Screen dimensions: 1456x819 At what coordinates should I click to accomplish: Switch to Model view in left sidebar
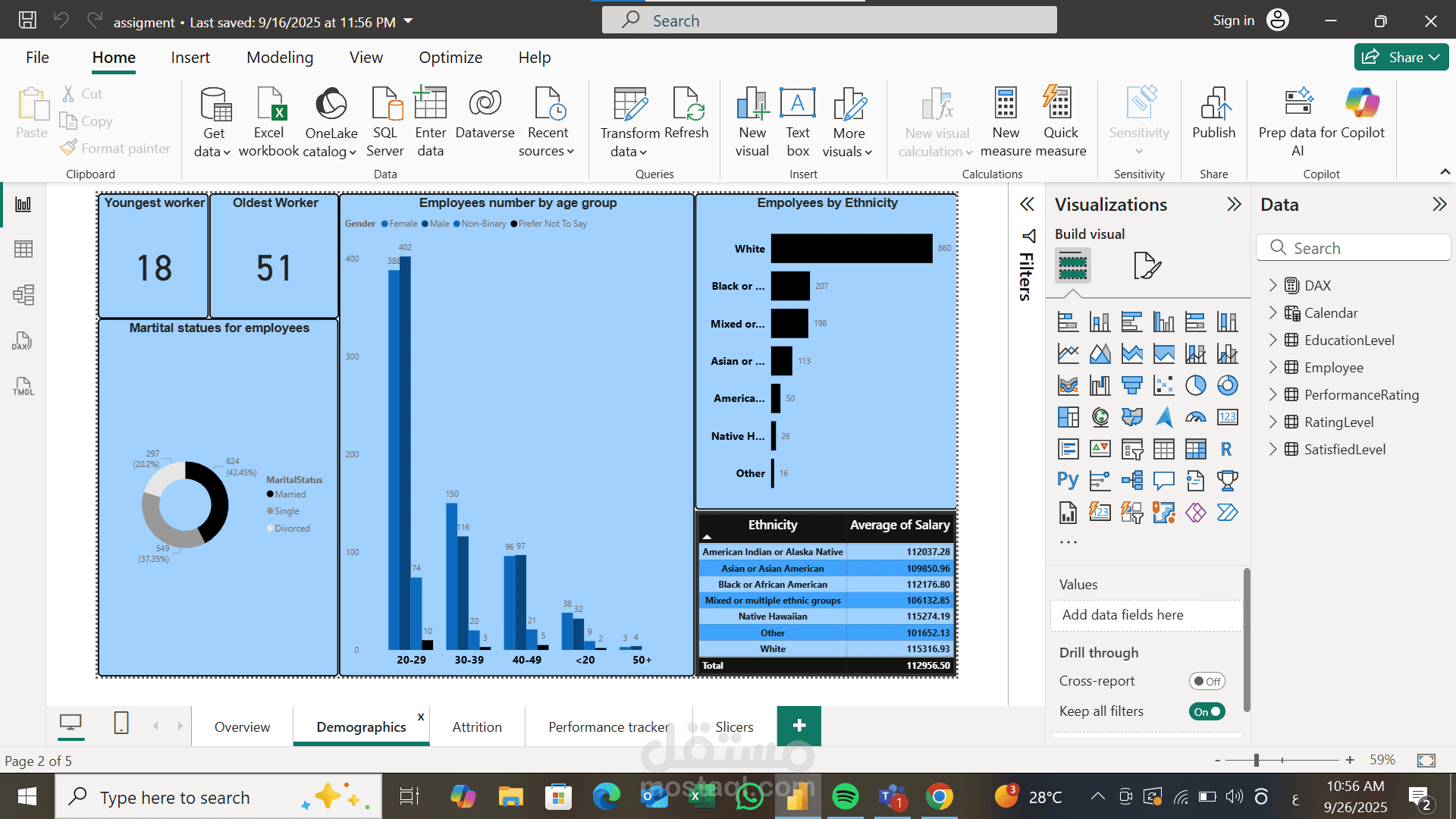pyautogui.click(x=23, y=295)
